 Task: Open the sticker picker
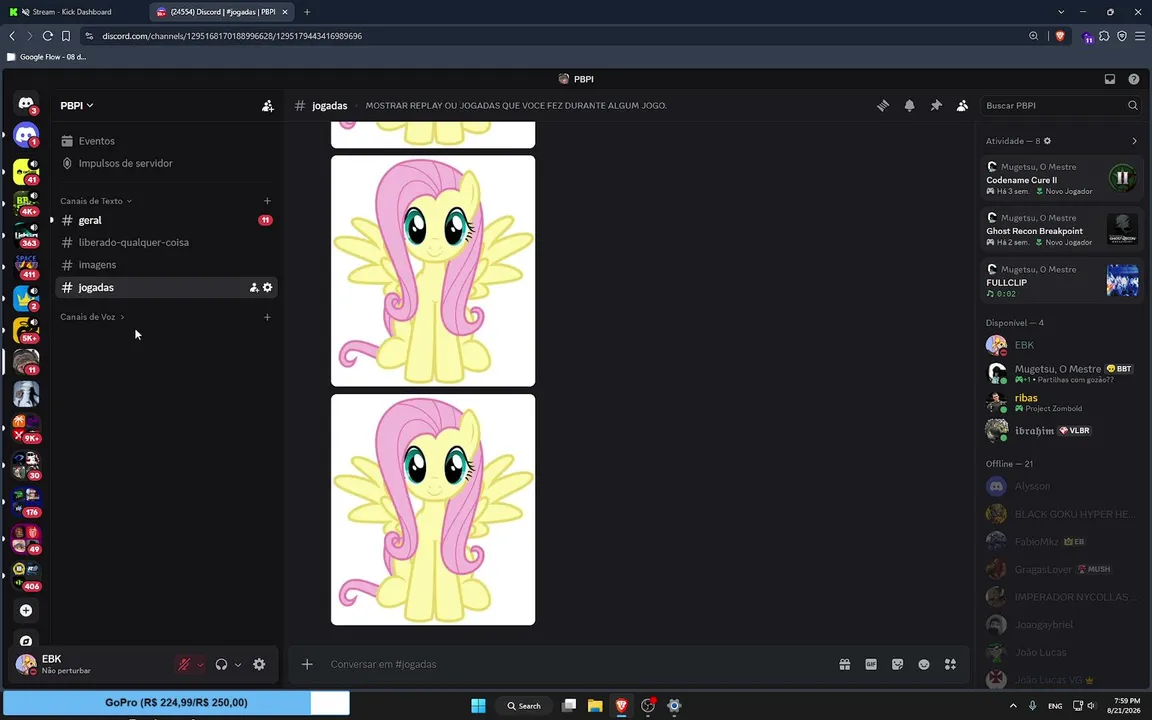pyautogui.click(x=897, y=664)
